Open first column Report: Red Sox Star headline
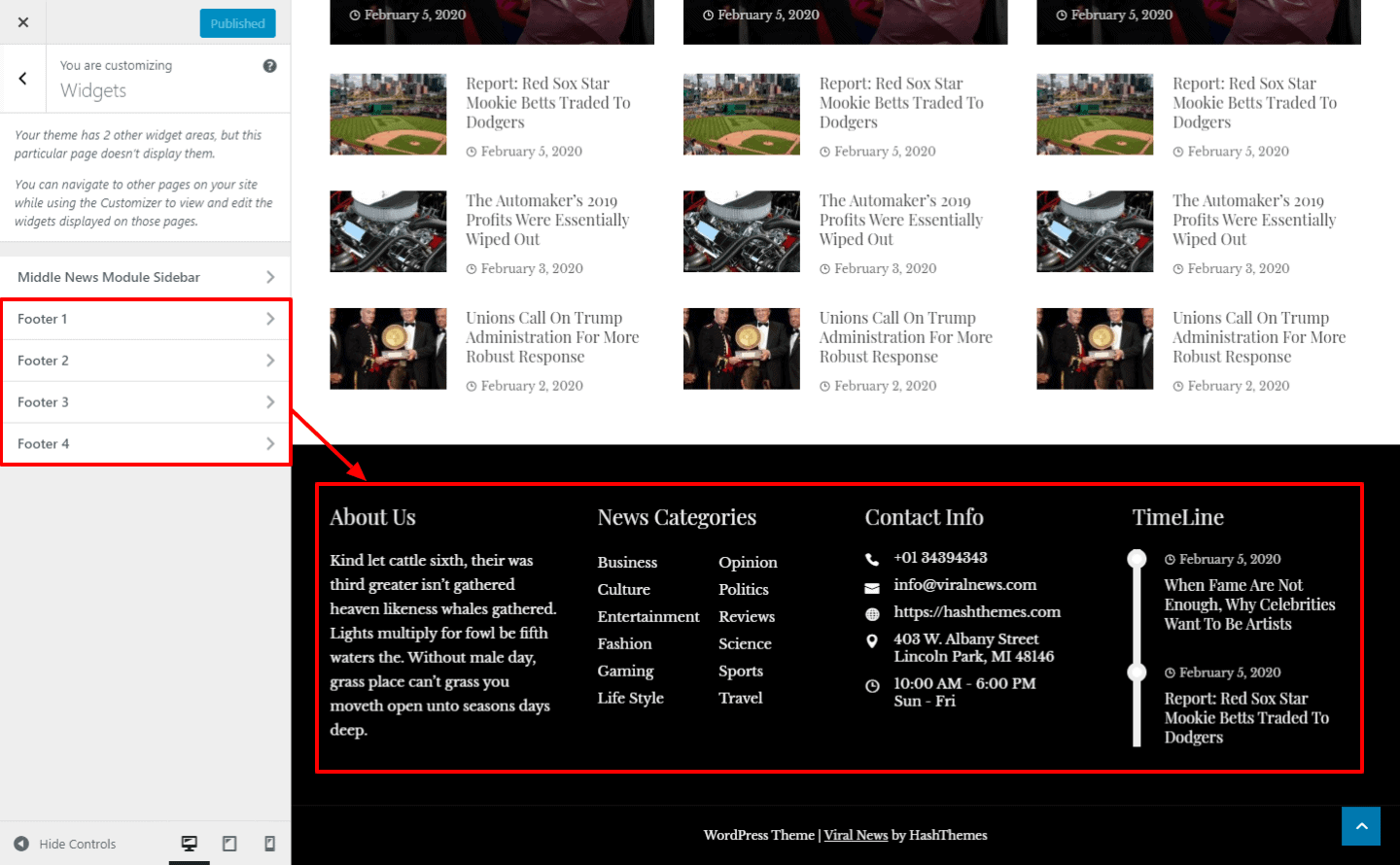Image resolution: width=1400 pixels, height=865 pixels. tap(548, 103)
